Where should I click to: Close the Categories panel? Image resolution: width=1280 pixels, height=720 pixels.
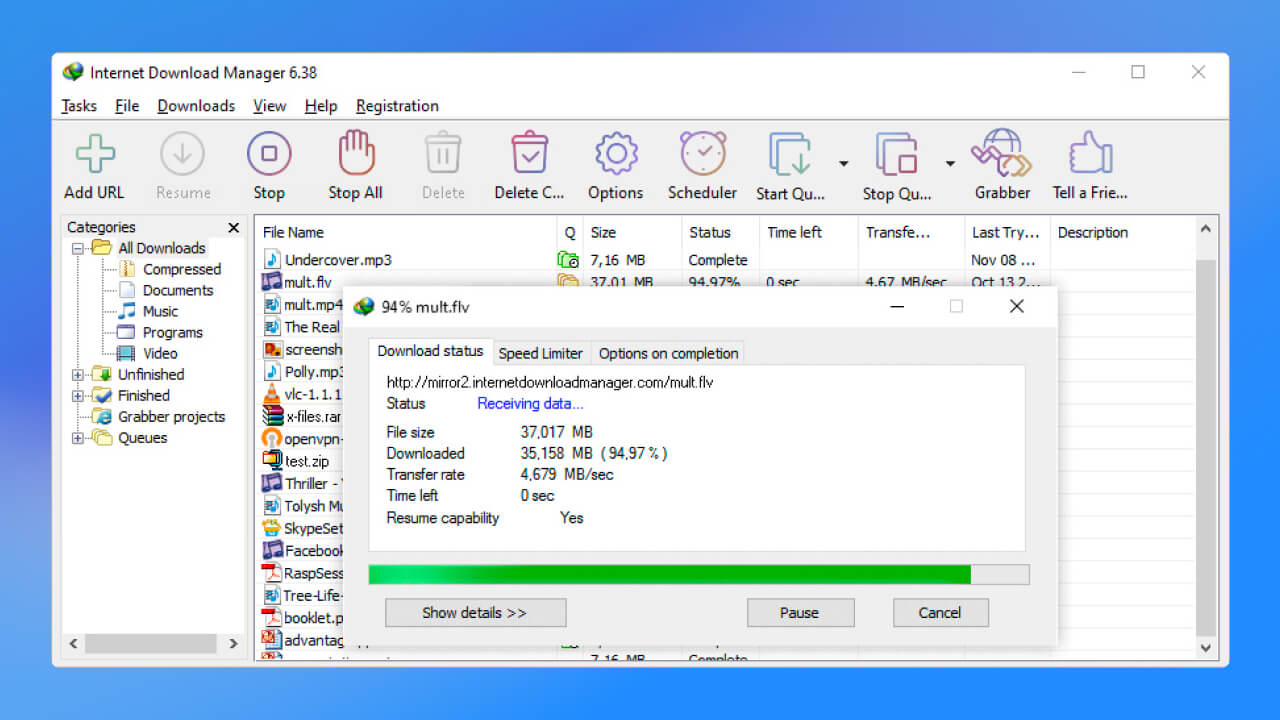[234, 228]
